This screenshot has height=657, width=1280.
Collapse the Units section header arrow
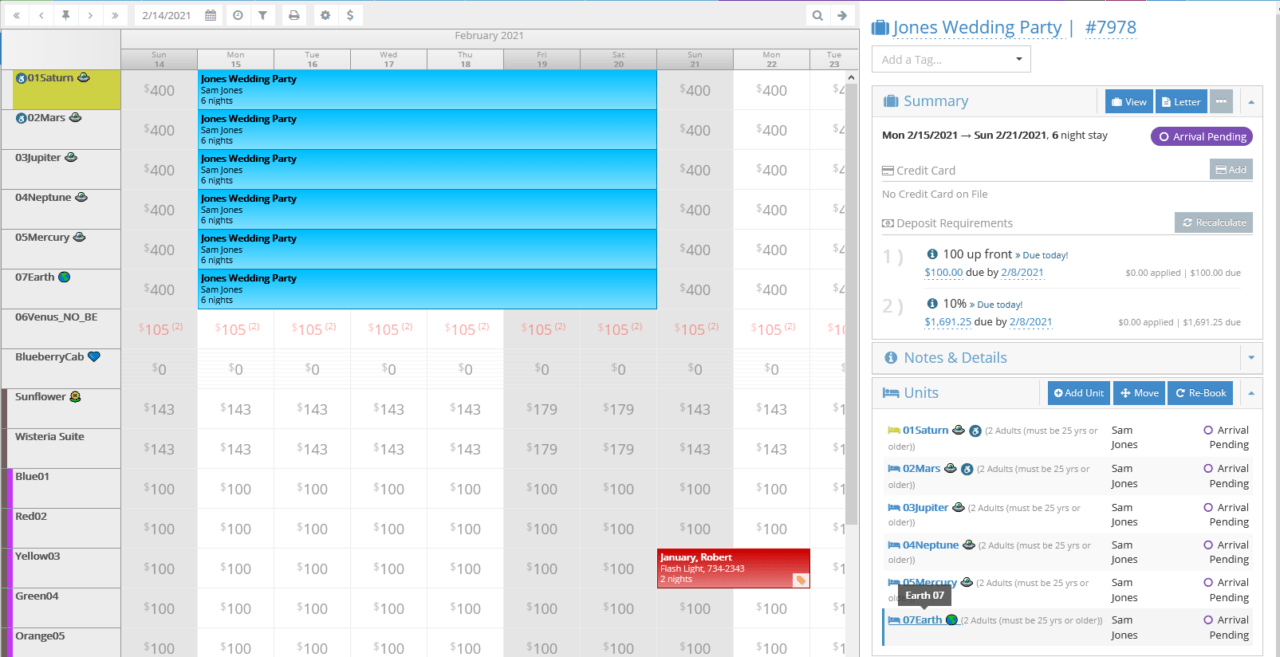tap(1251, 393)
